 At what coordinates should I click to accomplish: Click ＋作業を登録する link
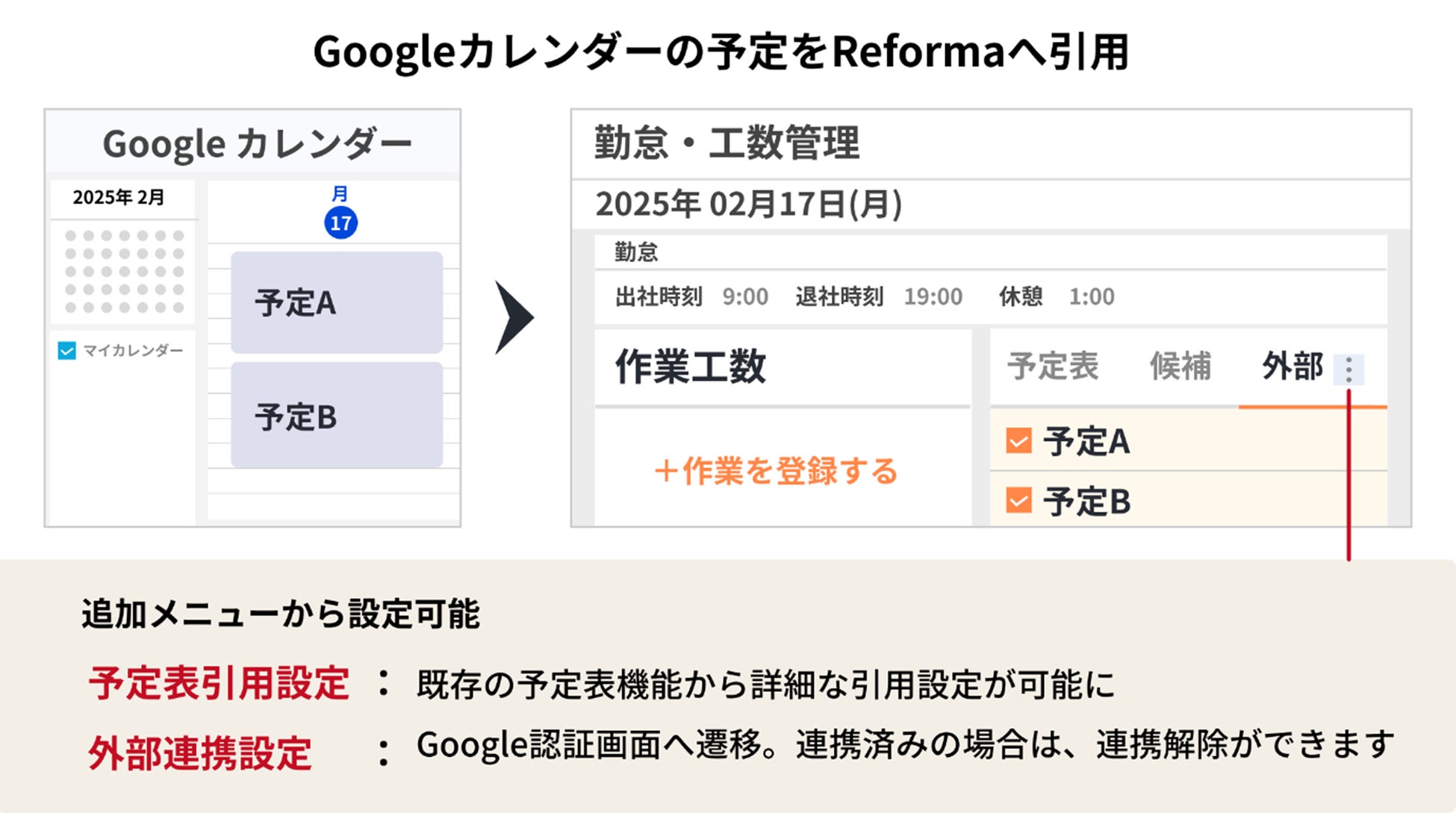[x=777, y=471]
